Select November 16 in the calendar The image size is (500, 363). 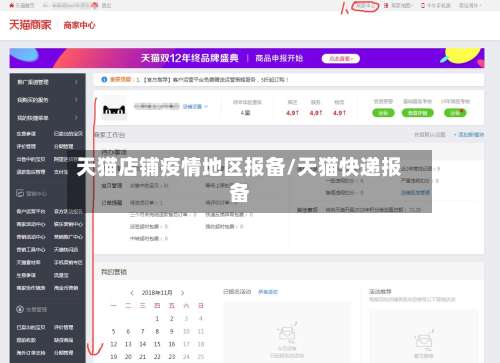click(x=172, y=344)
